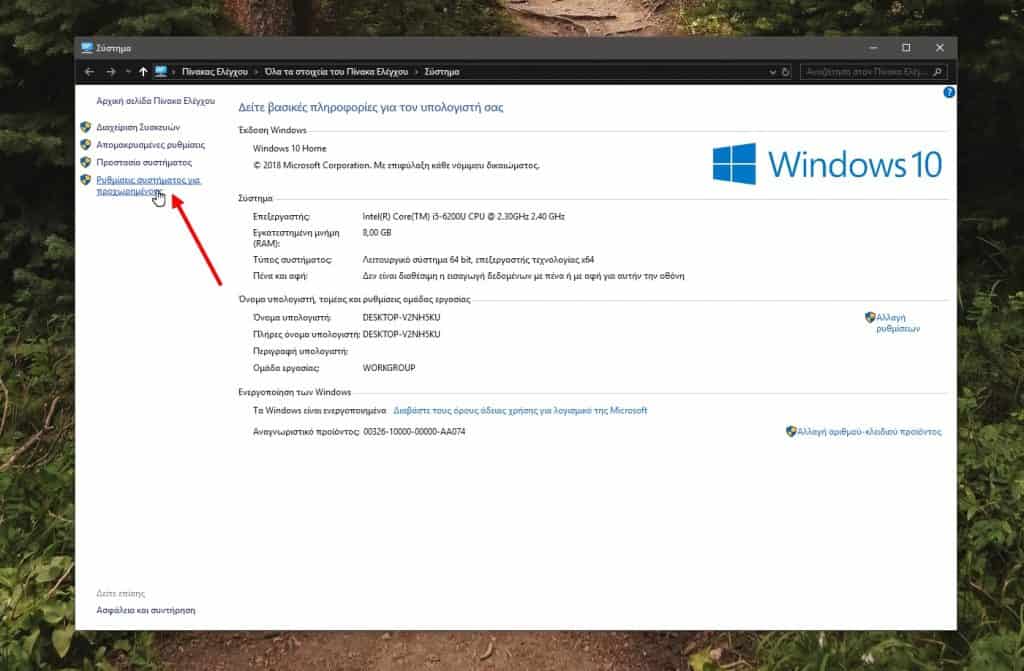Click the magnifier search icon

(x=937, y=72)
